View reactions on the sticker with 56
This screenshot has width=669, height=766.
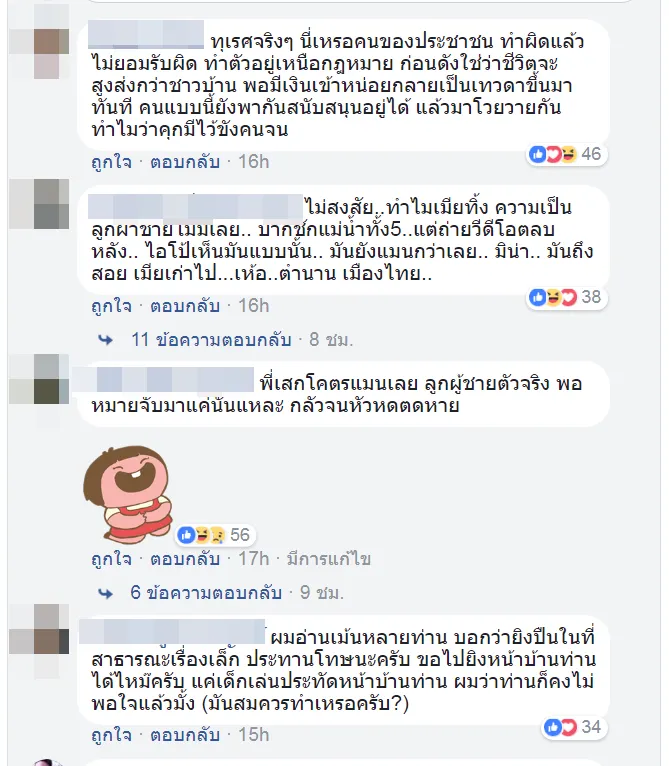coord(215,535)
